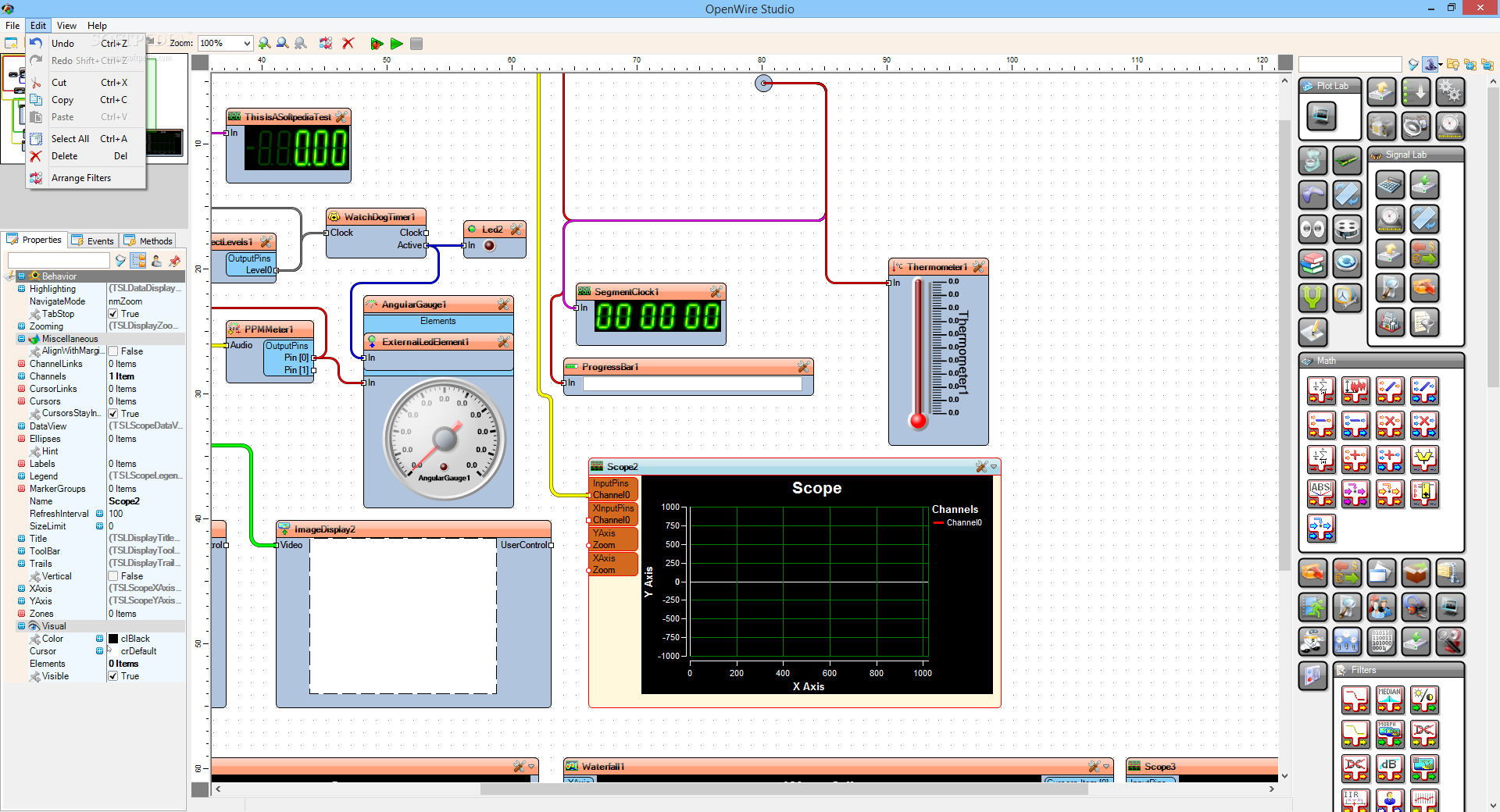The height and width of the screenshot is (812, 1500).
Task: Click the tools icon on ProgressBar1 header
Action: [x=803, y=367]
